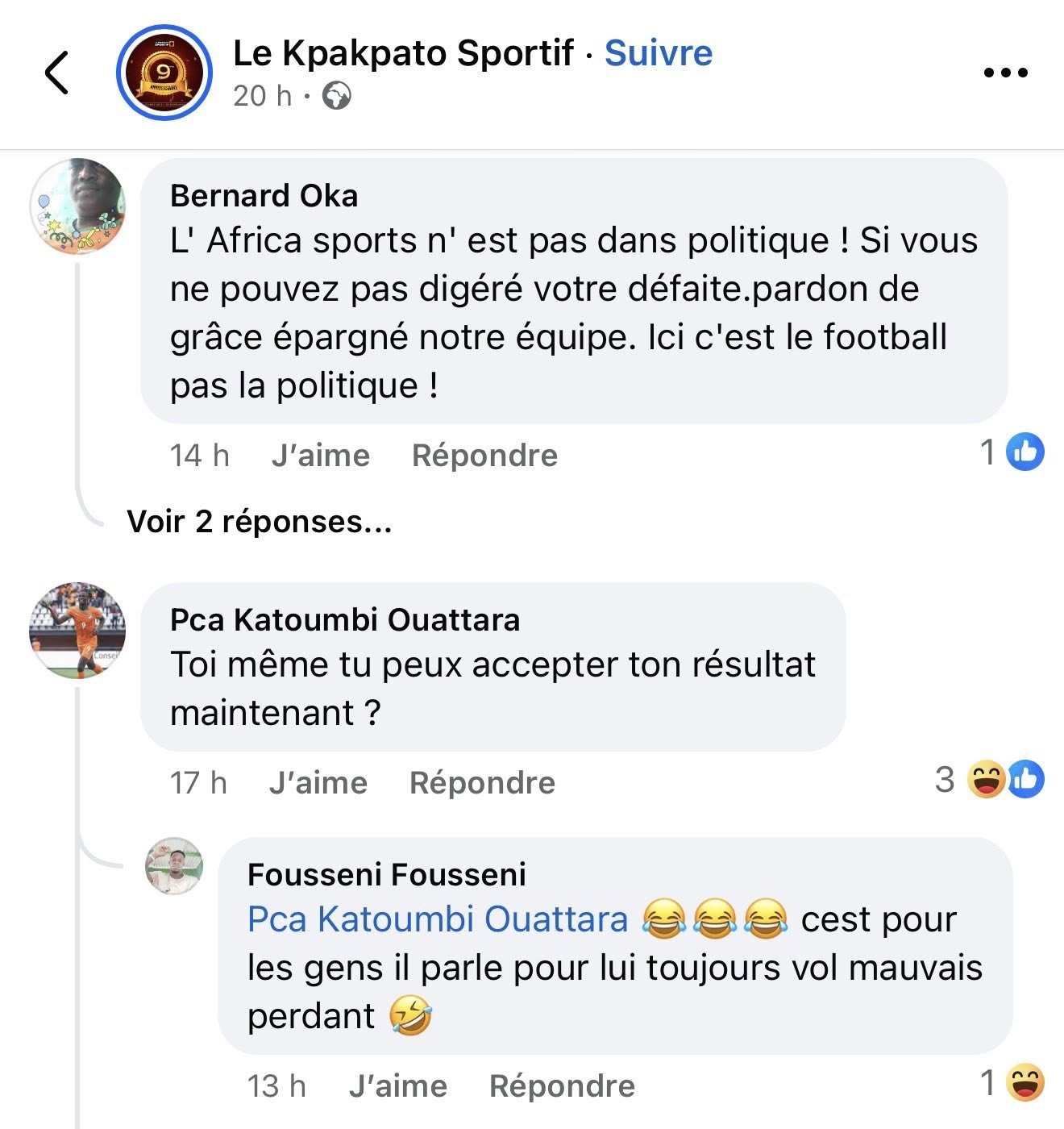Image resolution: width=1064 pixels, height=1129 pixels.
Task: View laughing reaction on Fousseni Fousseni's reply
Action: 1025,1083
